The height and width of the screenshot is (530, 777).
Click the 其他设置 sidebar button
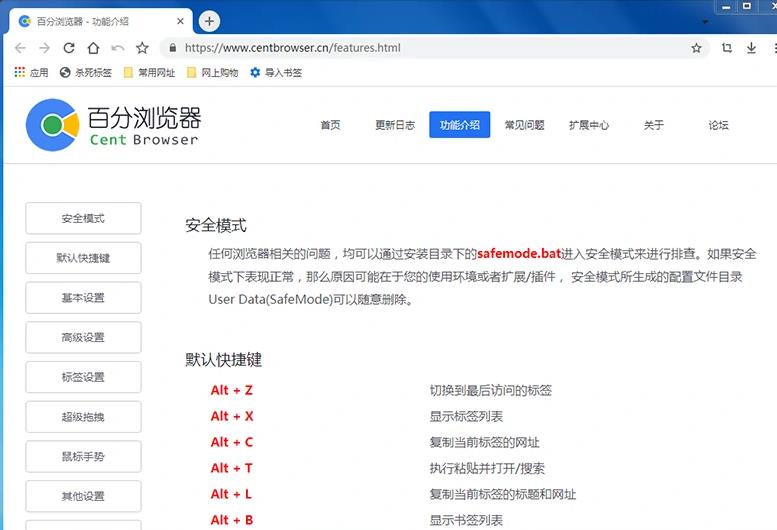pyautogui.click(x=83, y=496)
